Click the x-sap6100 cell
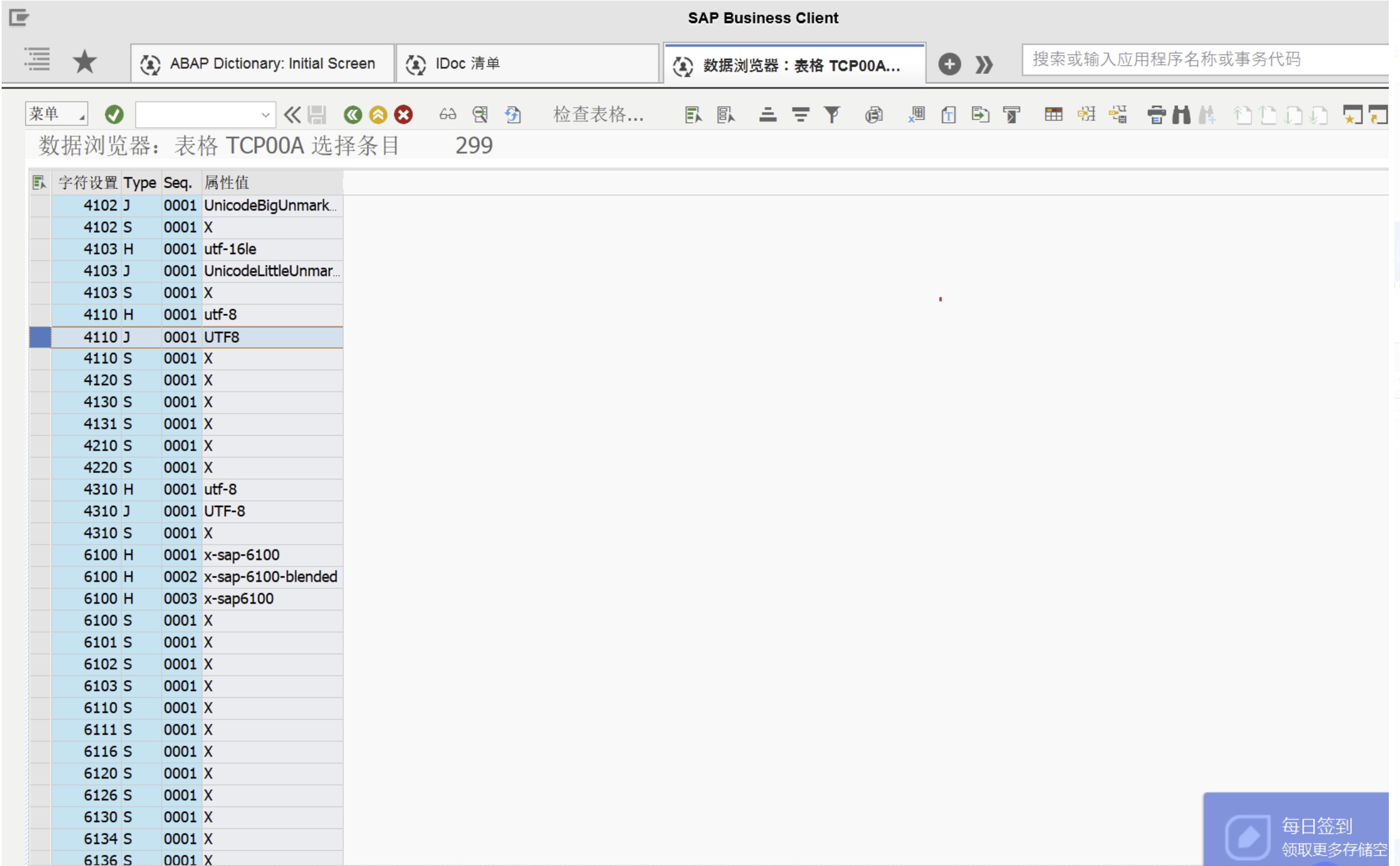 pyautogui.click(x=272, y=598)
